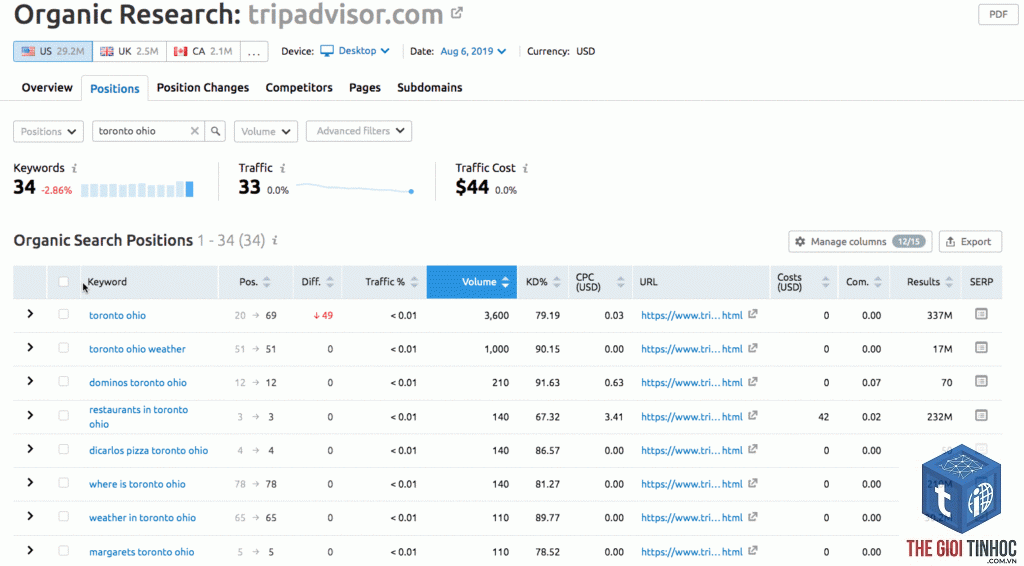Open the Volume filter dropdown
Viewport: 1024px width, 566px height.
(266, 131)
